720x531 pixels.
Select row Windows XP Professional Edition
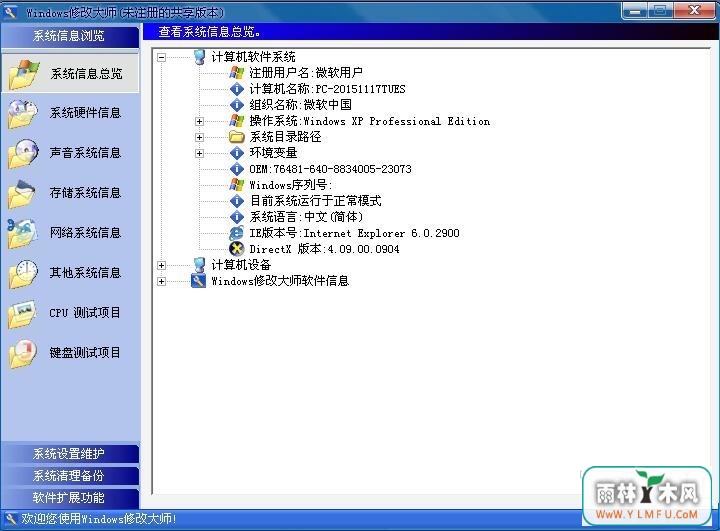click(370, 121)
